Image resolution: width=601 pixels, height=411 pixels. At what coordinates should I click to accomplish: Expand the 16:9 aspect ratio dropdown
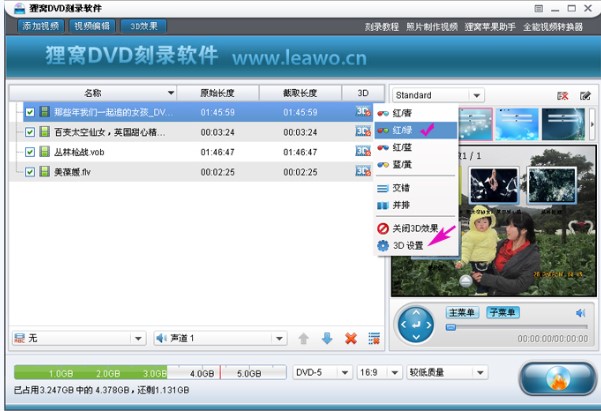pyautogui.click(x=379, y=372)
